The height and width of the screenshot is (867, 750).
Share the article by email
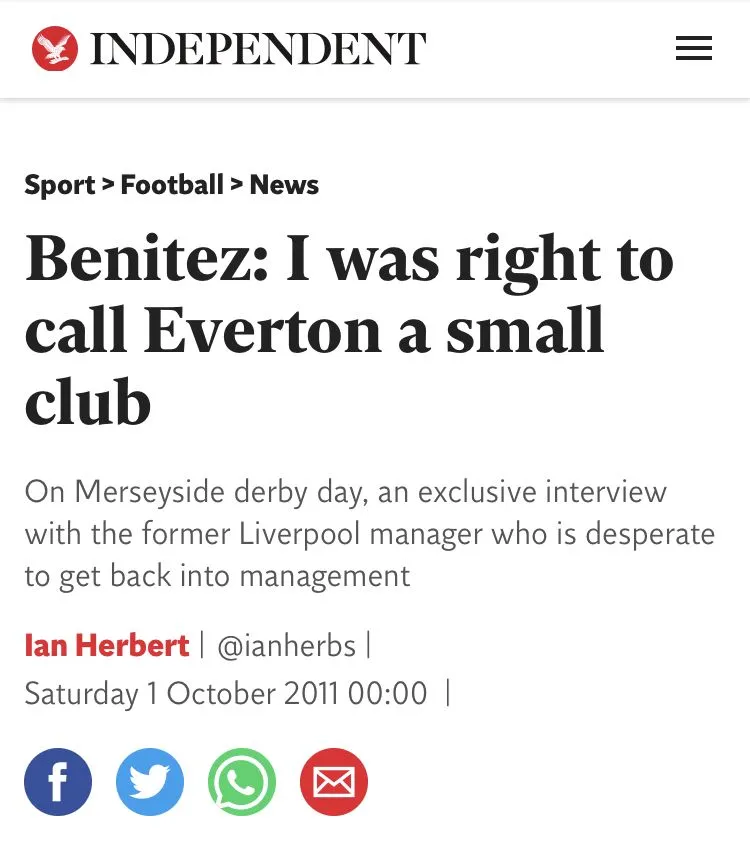coord(334,782)
